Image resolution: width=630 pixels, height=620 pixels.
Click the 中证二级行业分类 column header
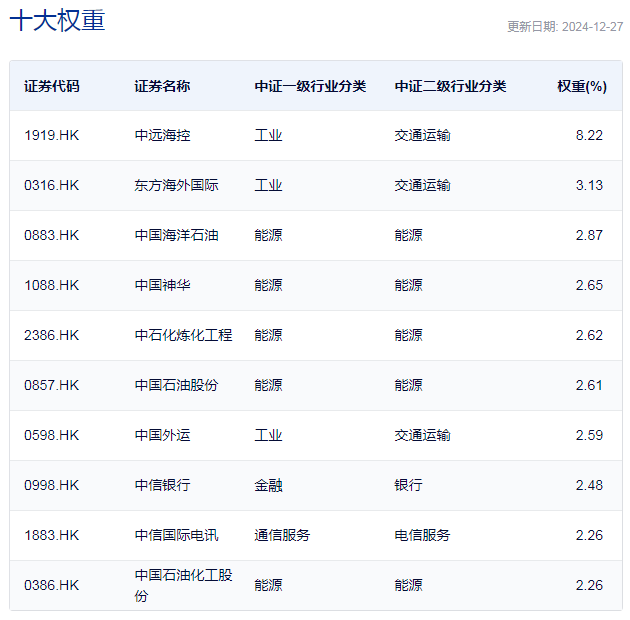[x=450, y=86]
